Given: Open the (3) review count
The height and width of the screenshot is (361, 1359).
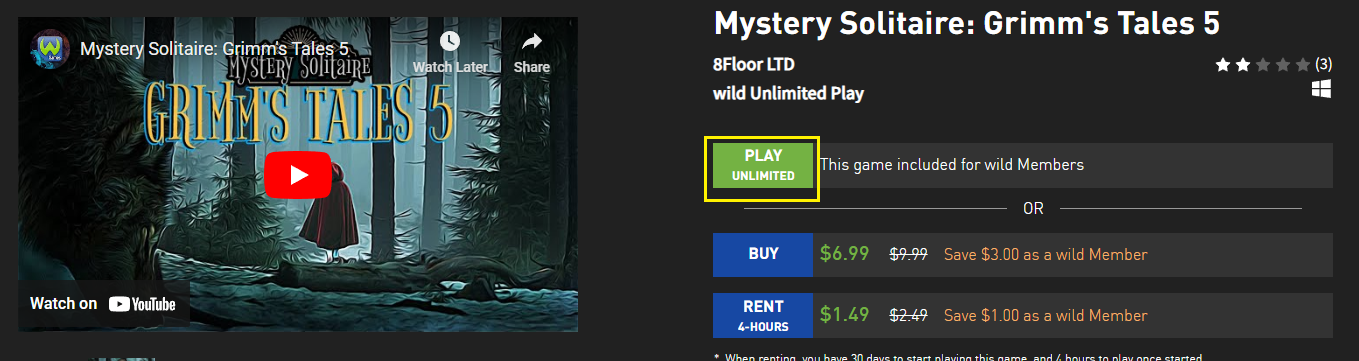Looking at the screenshot, I should point(1323,65).
